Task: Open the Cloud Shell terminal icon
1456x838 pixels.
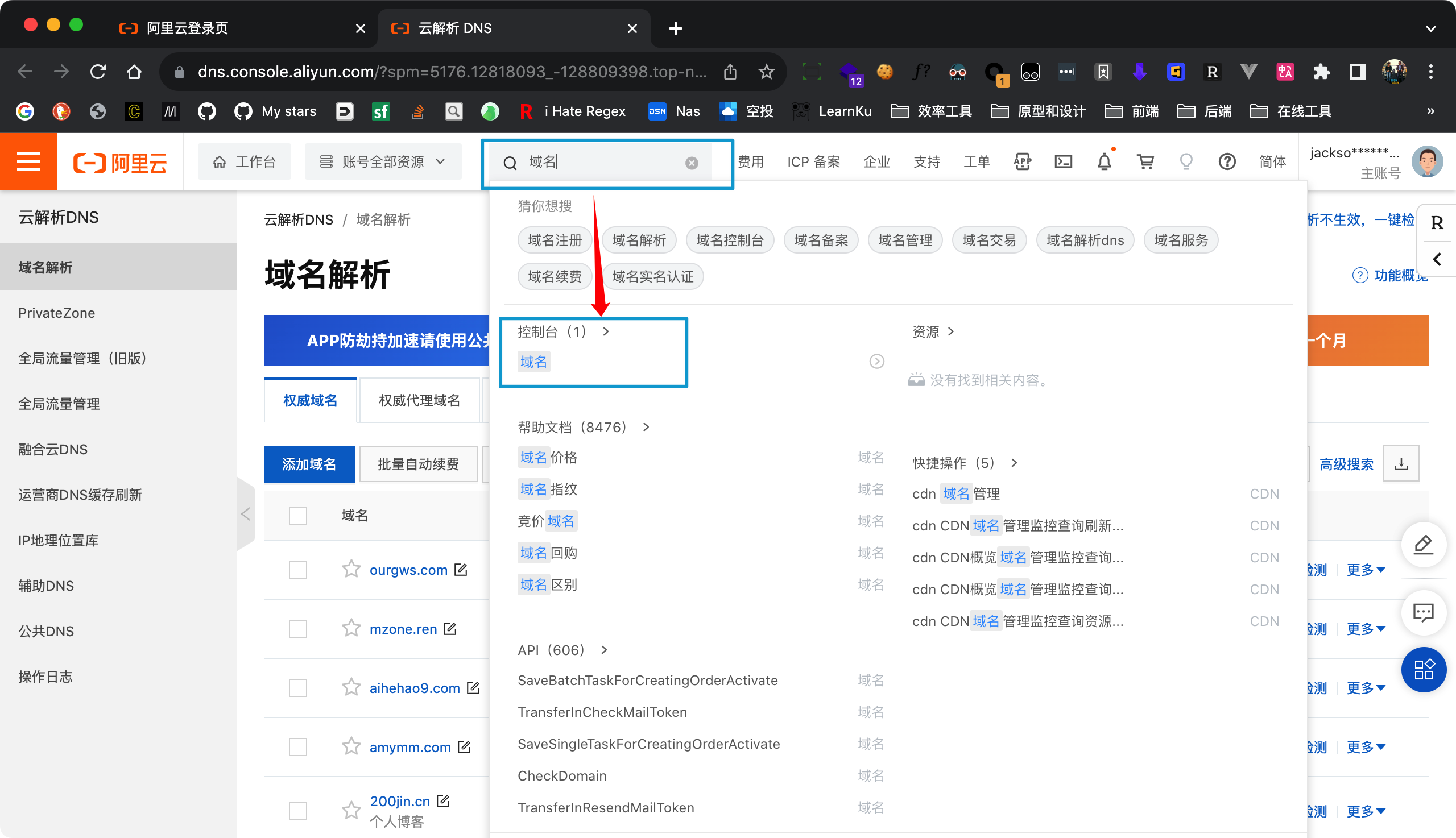Action: pyautogui.click(x=1063, y=161)
